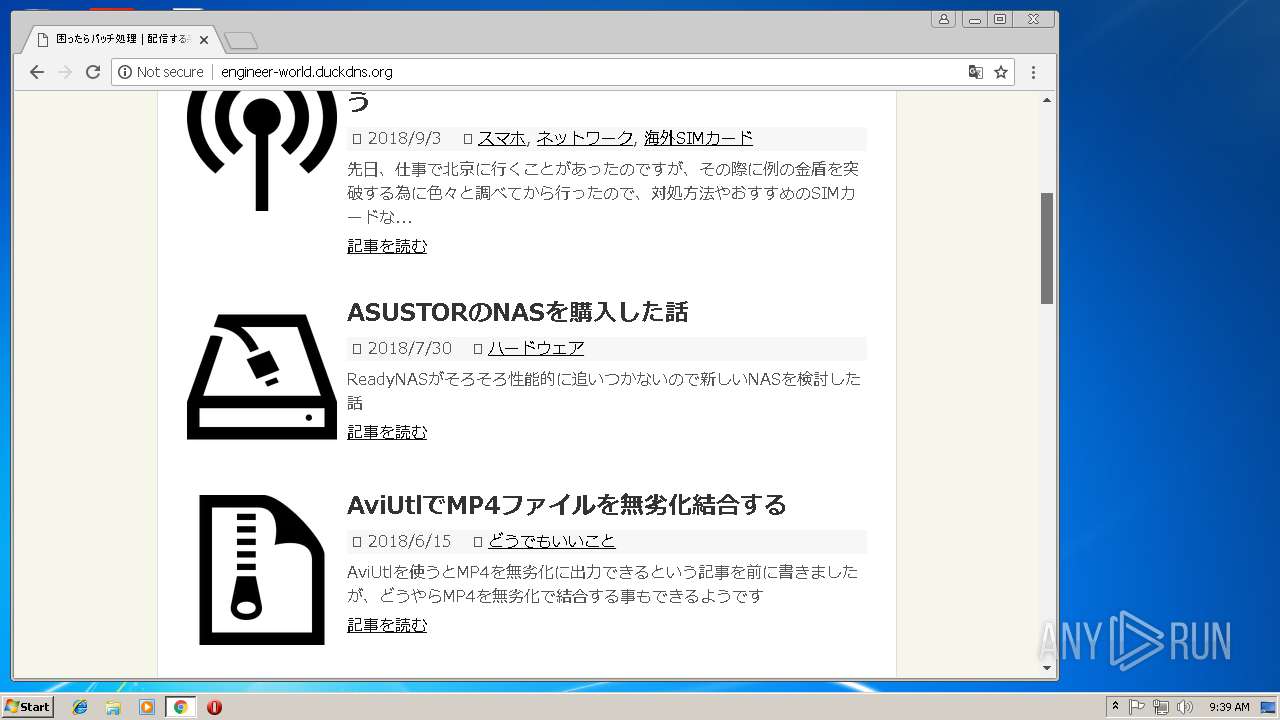This screenshot has width=1280, height=720.
Task: Open the 海外SIMカード category link
Action: pyautogui.click(x=698, y=138)
